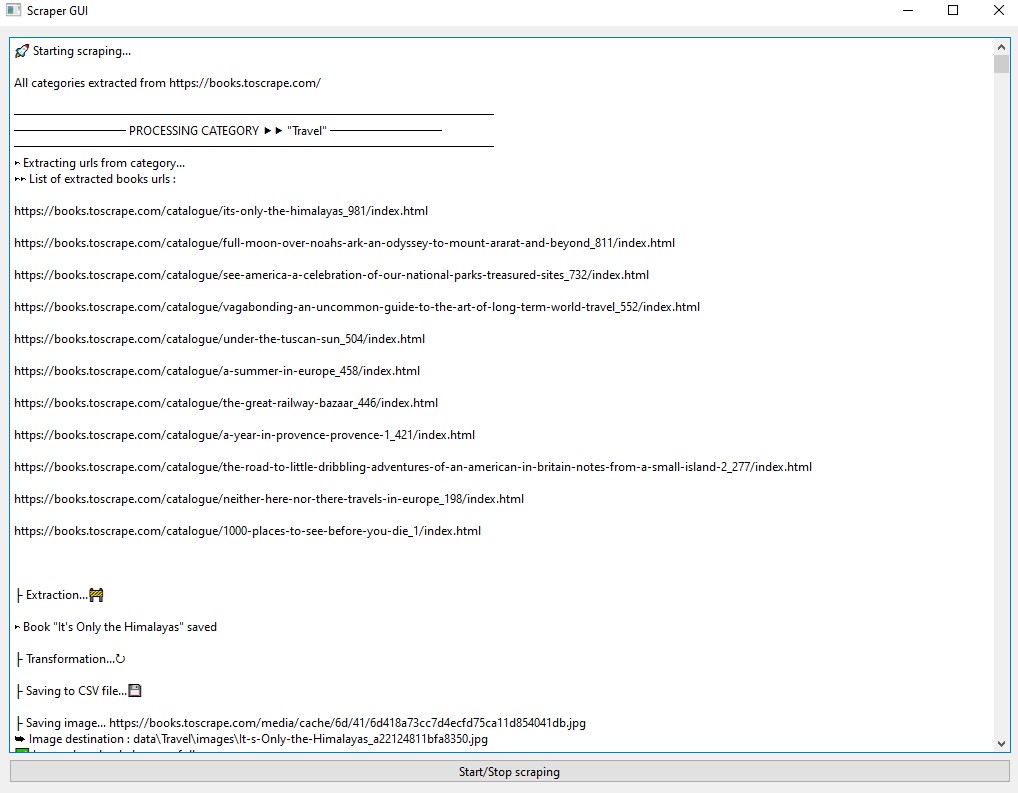Screen dimensions: 1018x793
Task: Click the Scraper GUI title bar app icon
Action: pyautogui.click(x=13, y=11)
